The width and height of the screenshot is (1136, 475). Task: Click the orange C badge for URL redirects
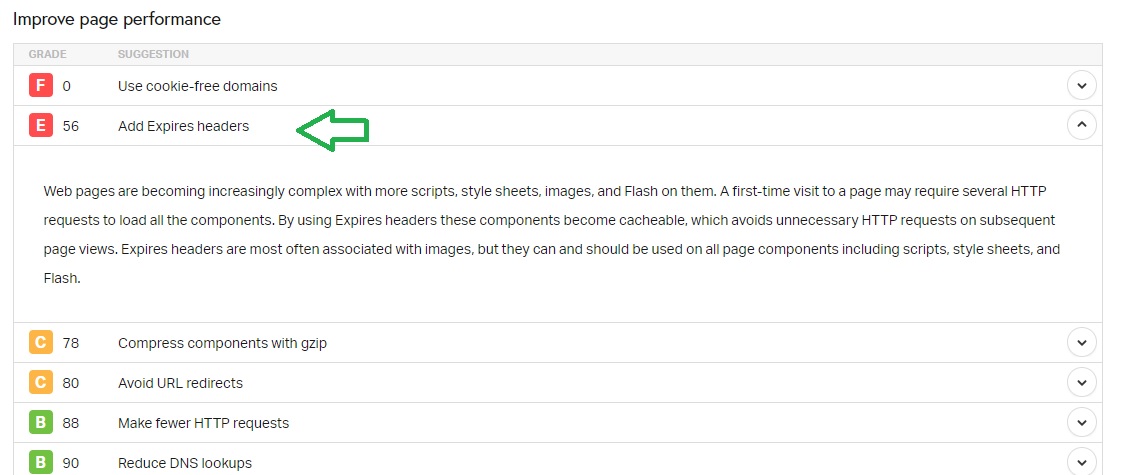[x=41, y=382]
